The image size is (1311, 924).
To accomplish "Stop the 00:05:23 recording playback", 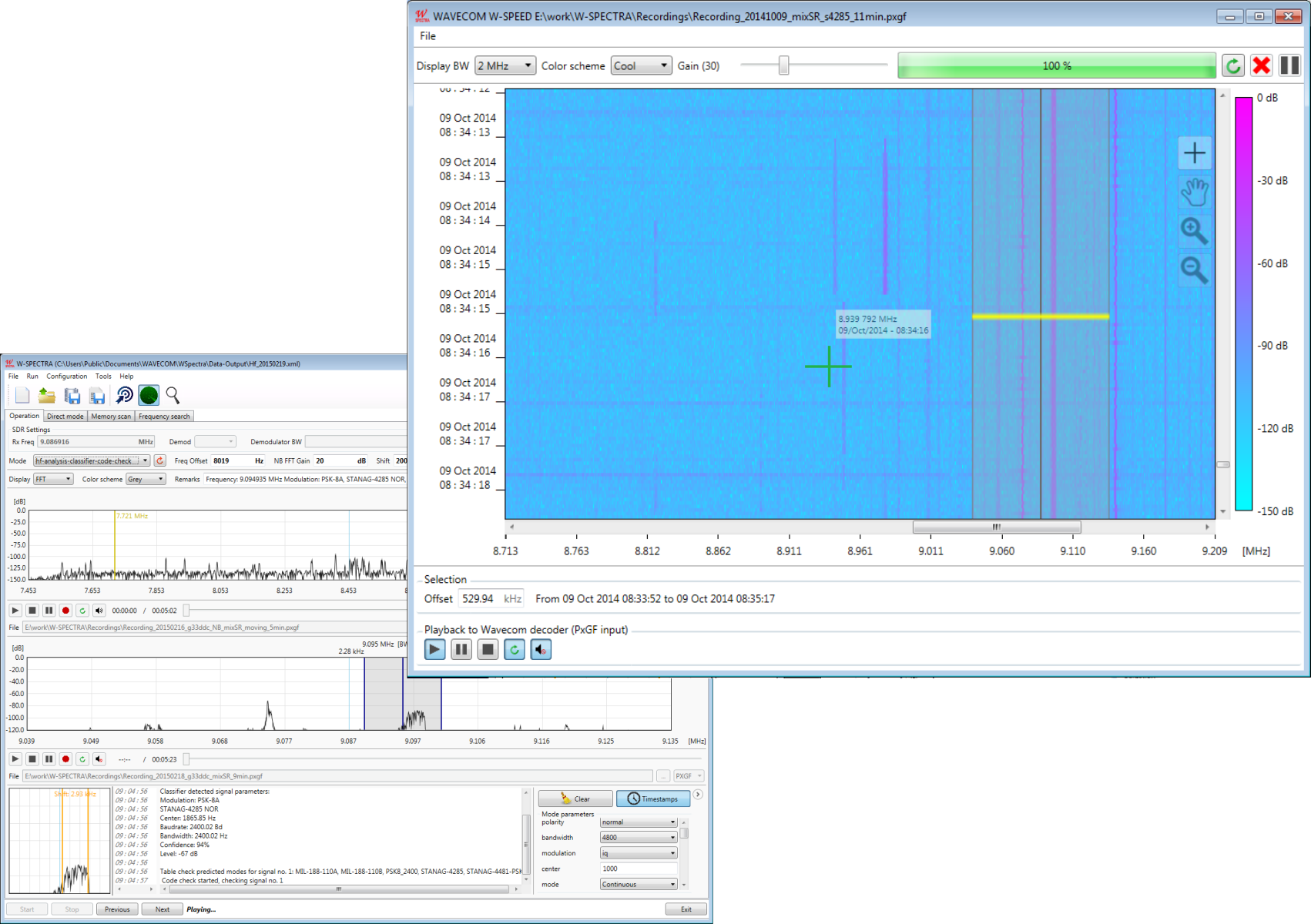I will (32, 759).
